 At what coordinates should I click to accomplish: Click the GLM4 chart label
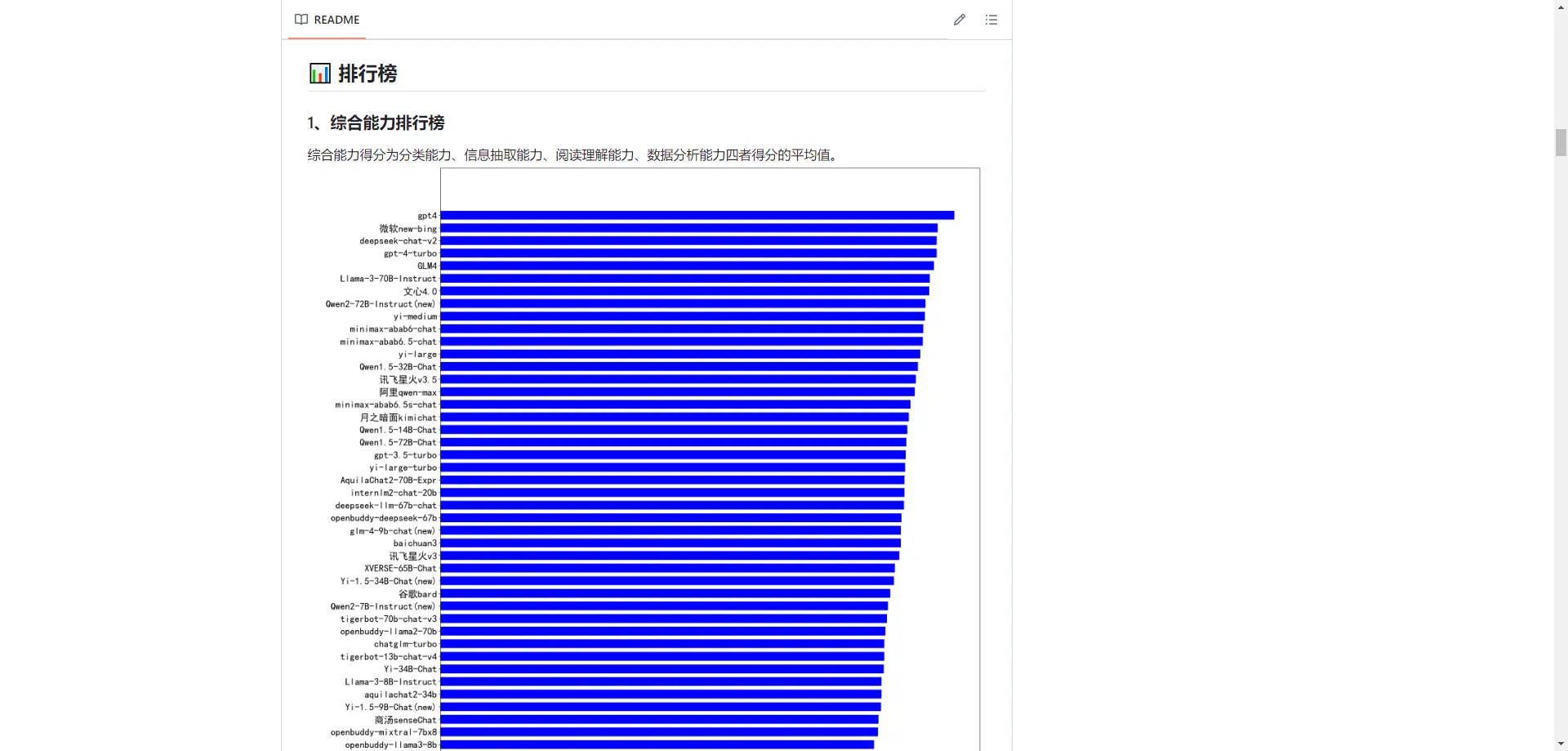pos(427,266)
